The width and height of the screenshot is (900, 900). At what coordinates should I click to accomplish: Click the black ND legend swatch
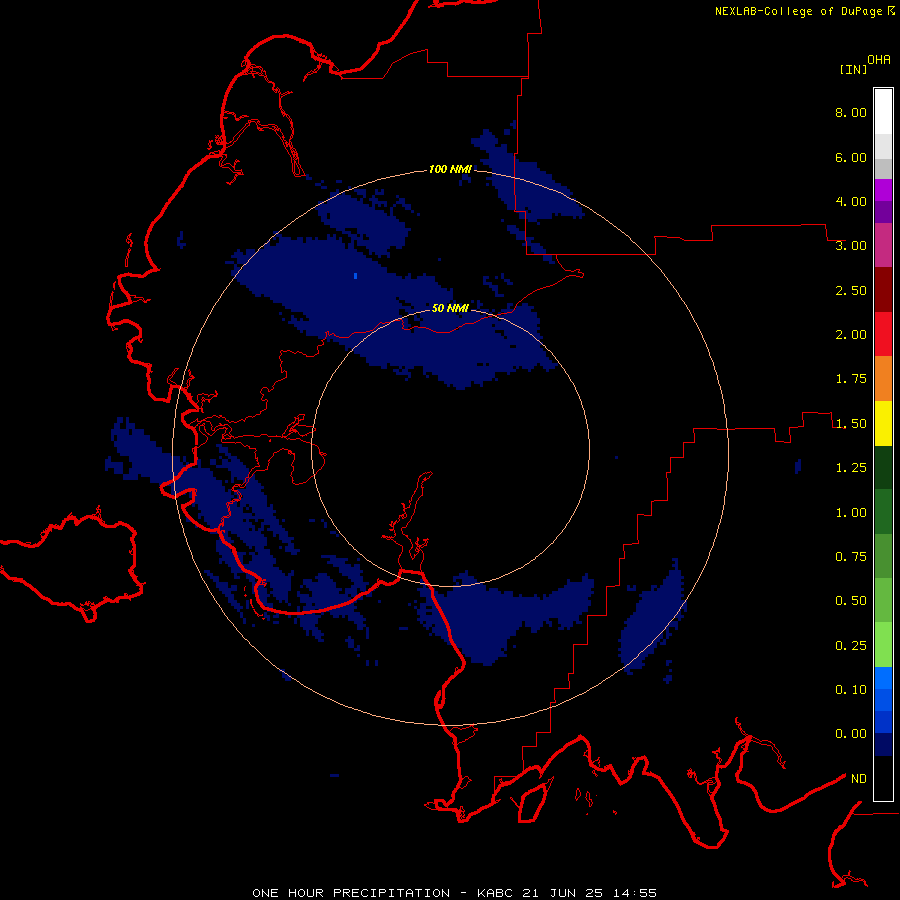click(x=883, y=778)
